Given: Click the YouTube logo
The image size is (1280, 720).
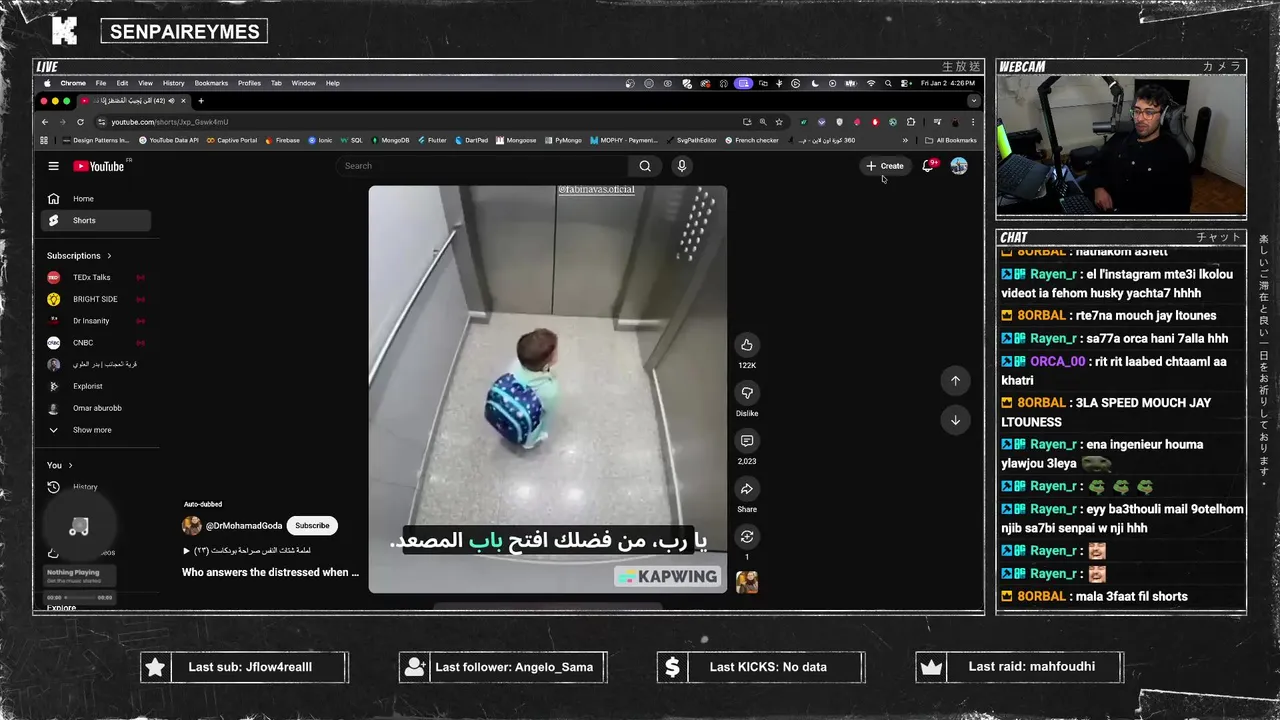Looking at the screenshot, I should (99, 166).
